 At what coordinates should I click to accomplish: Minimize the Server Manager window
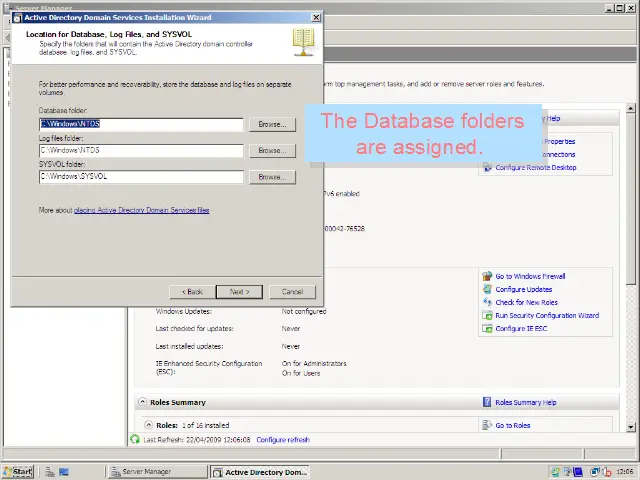(x=610, y=8)
